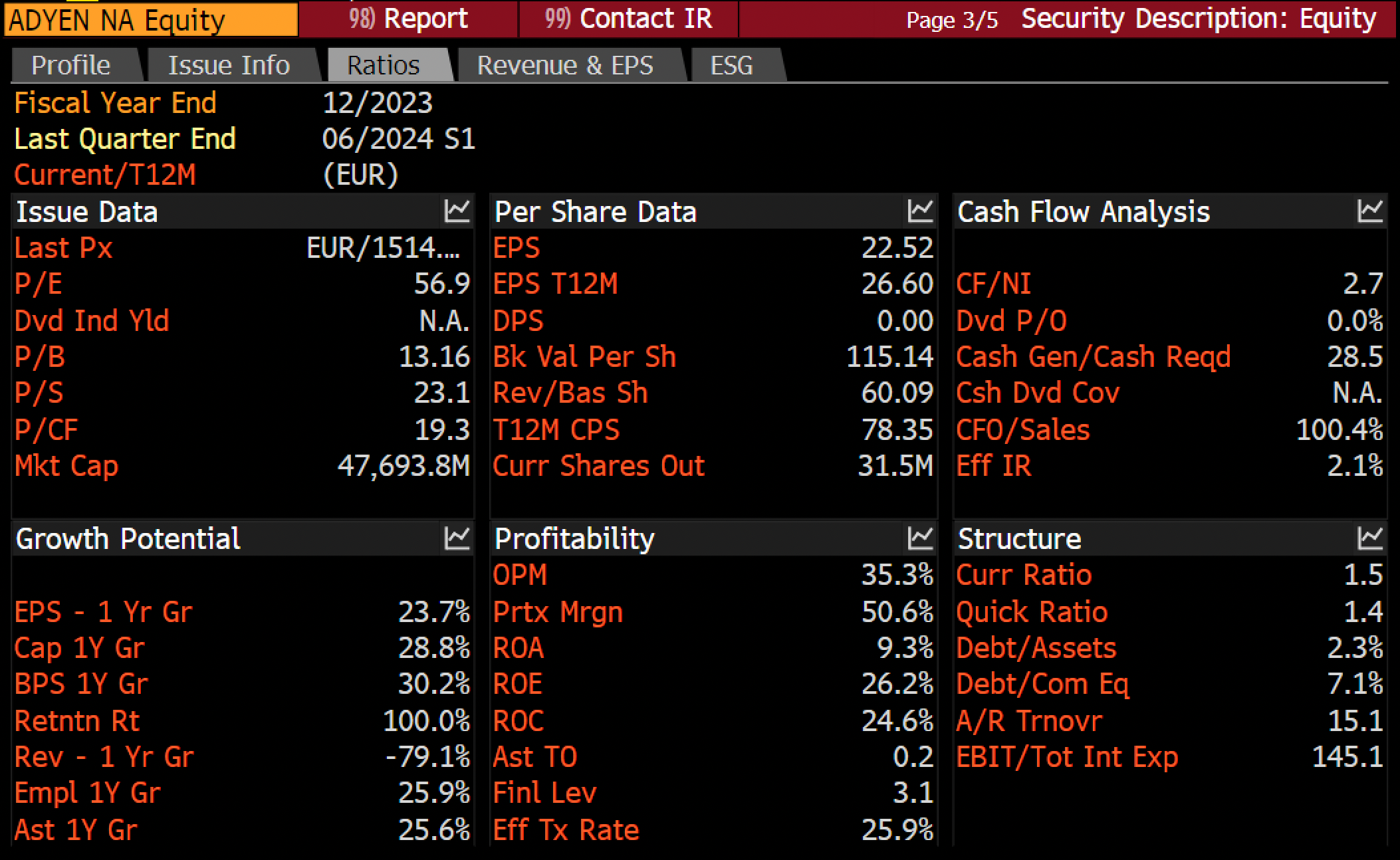Click the Mkt Cap label
This screenshot has height=860, width=1400.
pos(66,466)
